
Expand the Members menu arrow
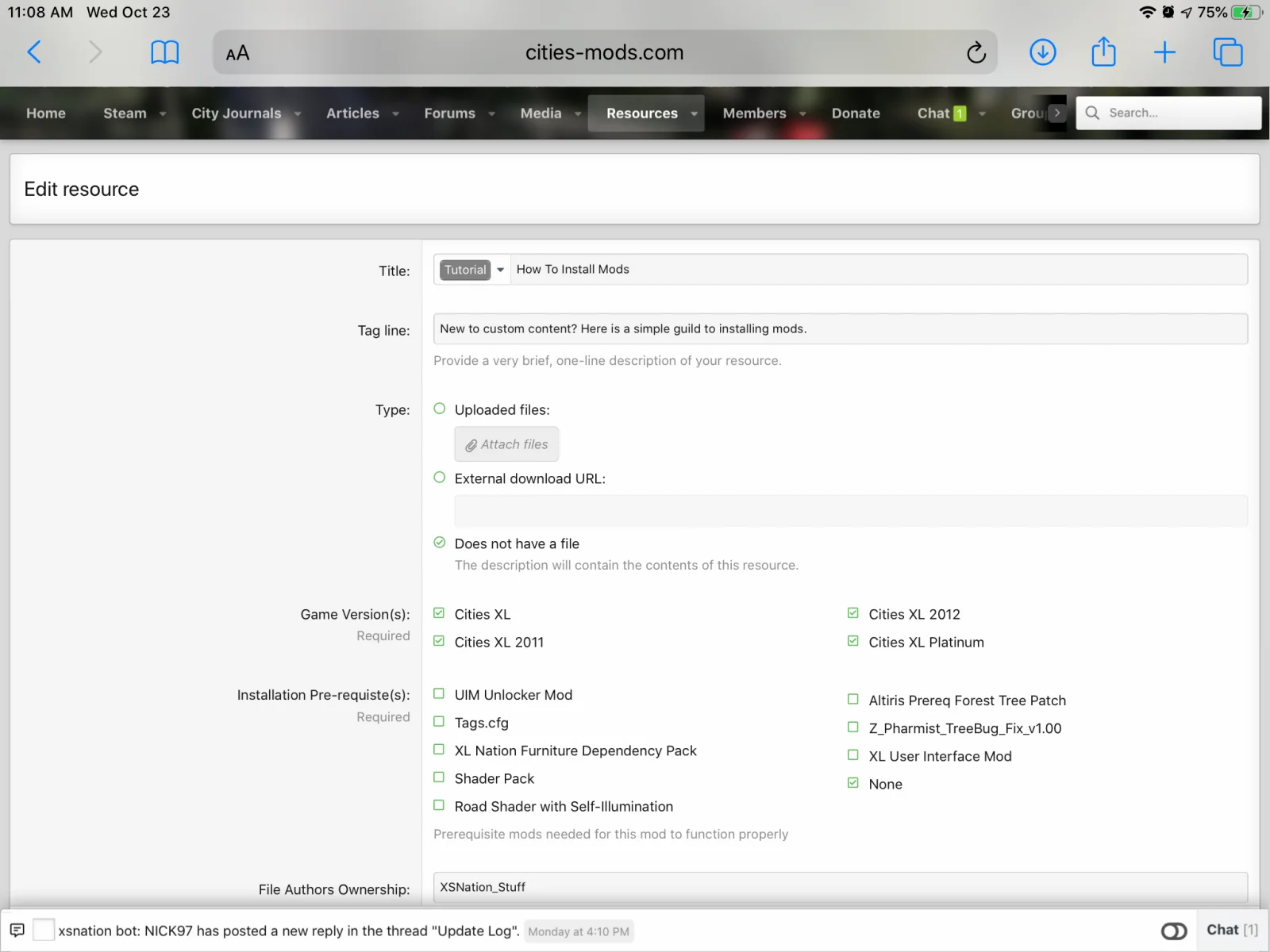(802, 113)
